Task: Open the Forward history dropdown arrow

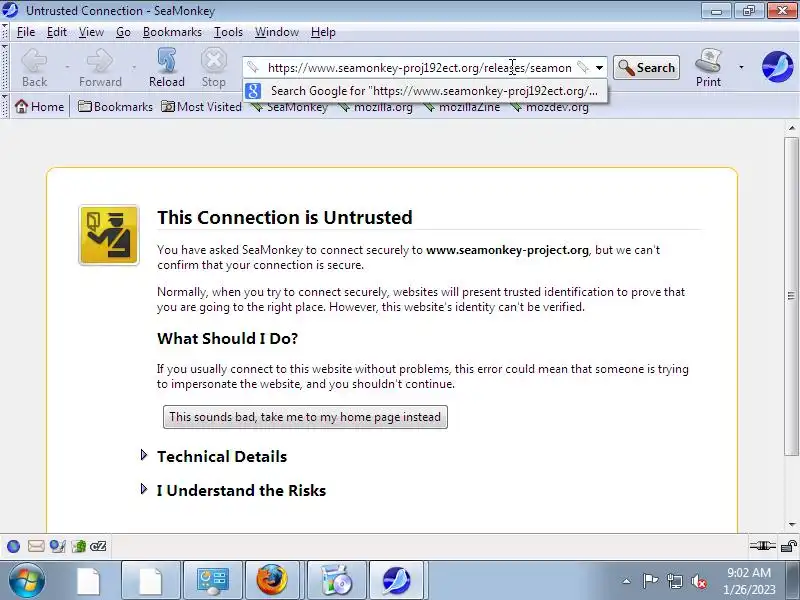Action: pos(134,67)
